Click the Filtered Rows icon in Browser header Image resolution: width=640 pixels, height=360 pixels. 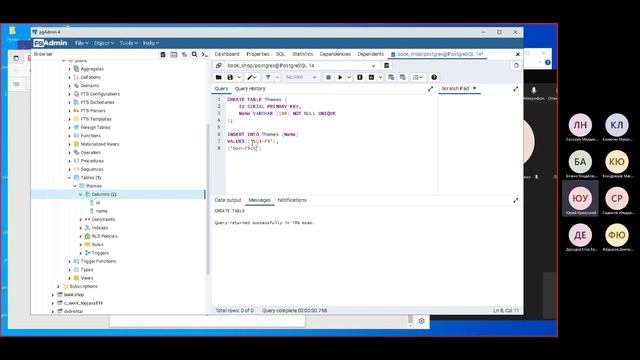184,54
